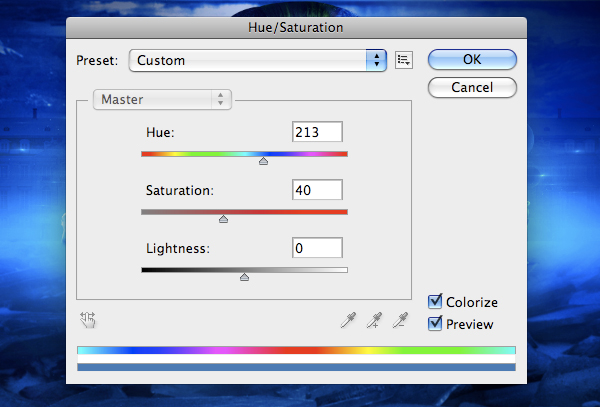Viewport: 600px width, 407px height.
Task: Toggle the Colorize checkbox
Action: 435,302
